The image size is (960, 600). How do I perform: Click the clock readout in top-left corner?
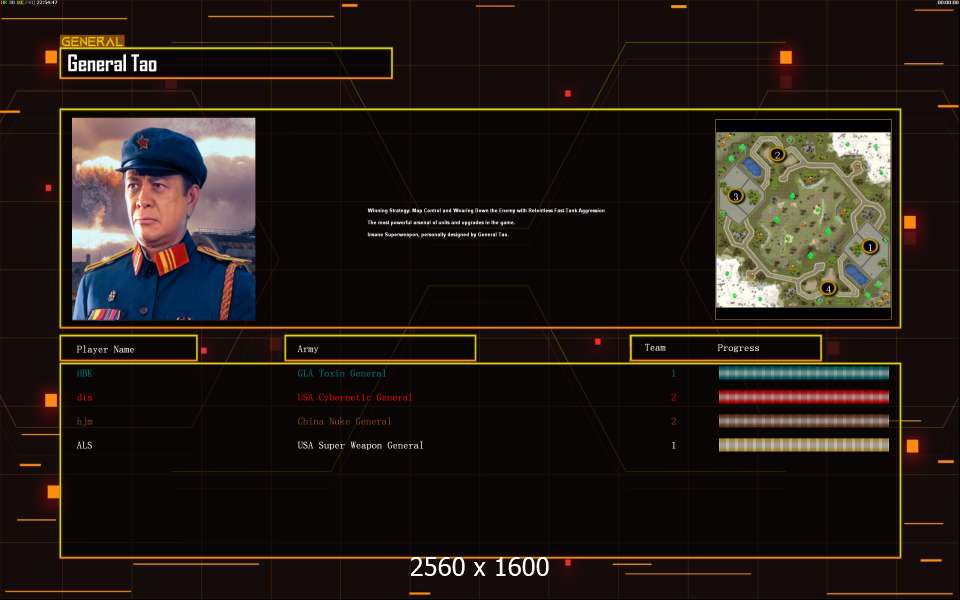[47, 2]
